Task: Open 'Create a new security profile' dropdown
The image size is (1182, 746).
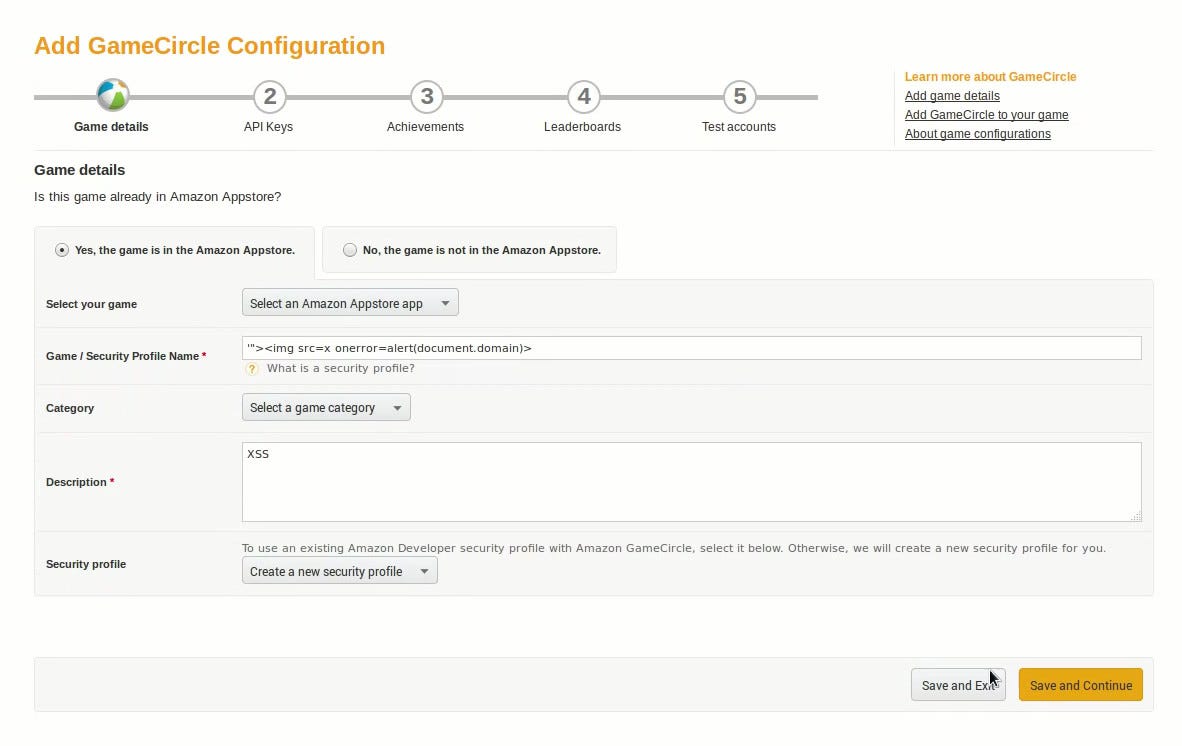Action: pyautogui.click(x=339, y=571)
